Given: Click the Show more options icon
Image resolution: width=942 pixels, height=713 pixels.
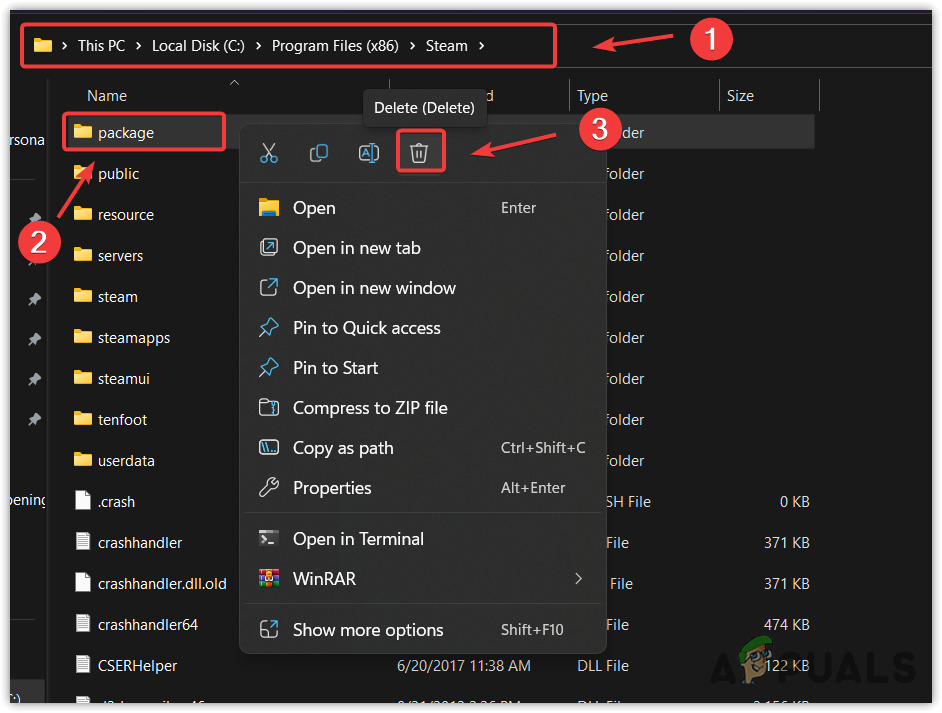Looking at the screenshot, I should [269, 629].
